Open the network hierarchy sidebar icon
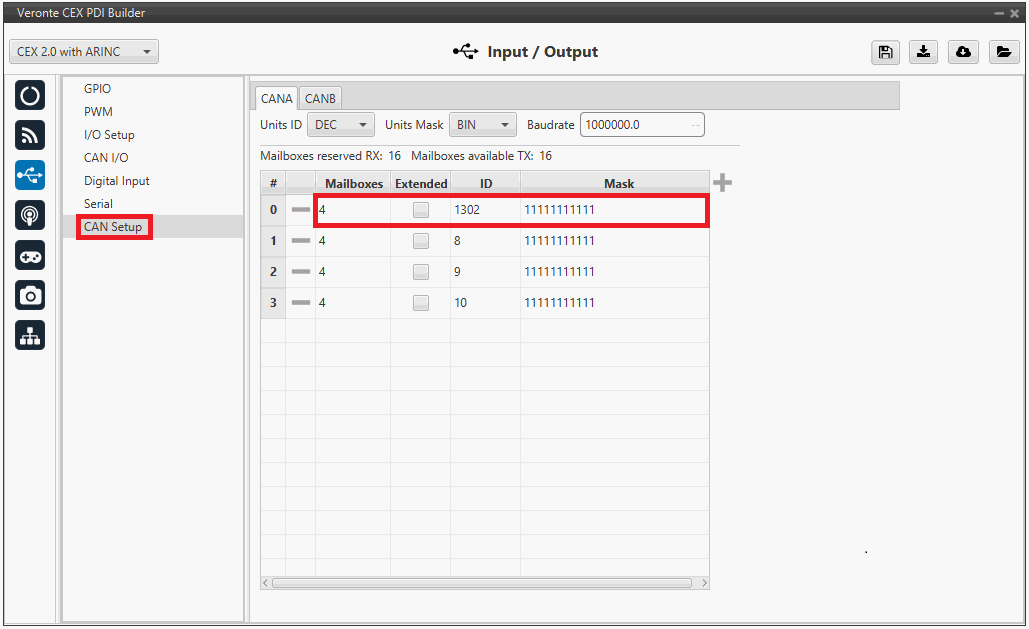Image resolution: width=1029 pixels, height=629 pixels. click(x=30, y=335)
